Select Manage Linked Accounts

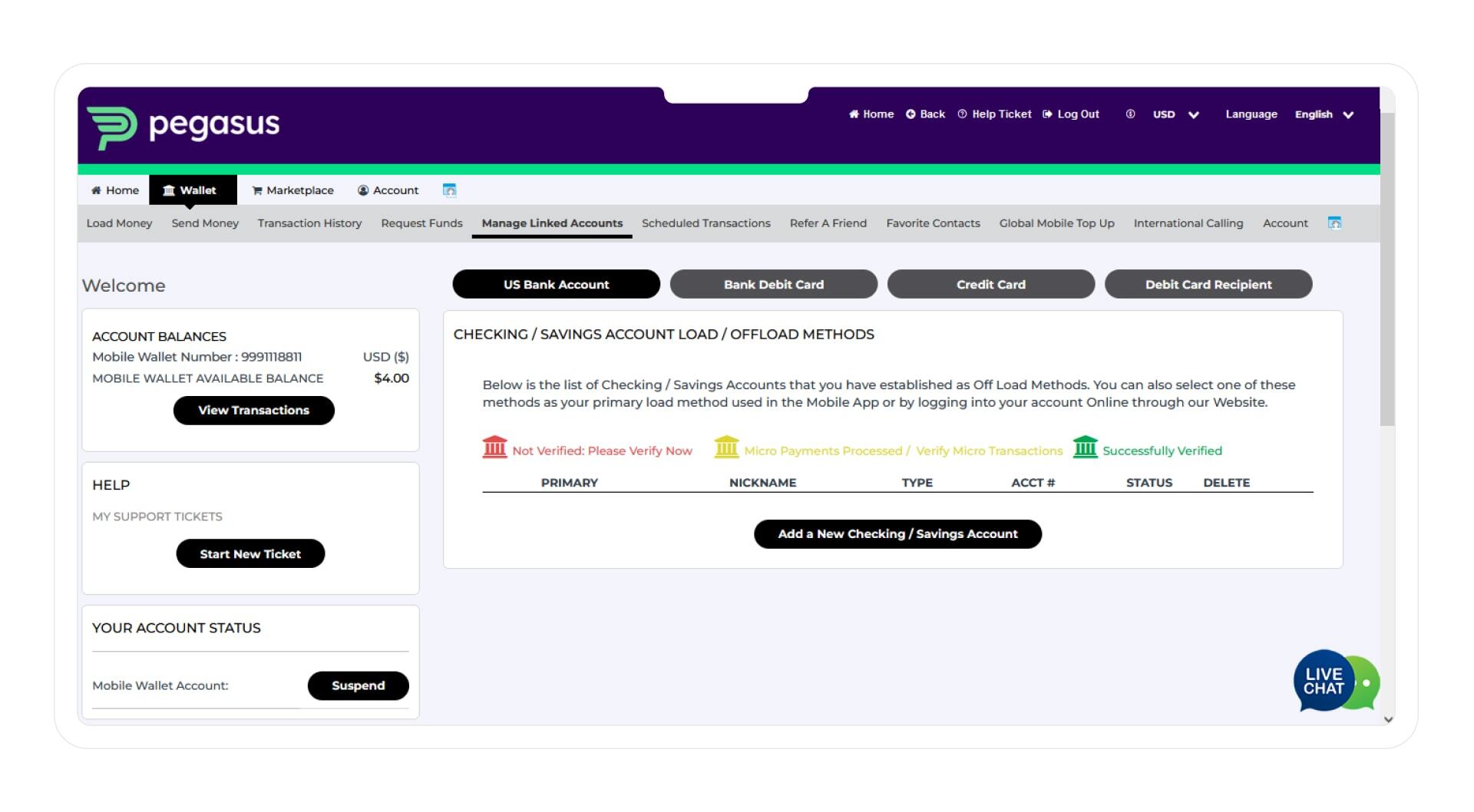[552, 223]
